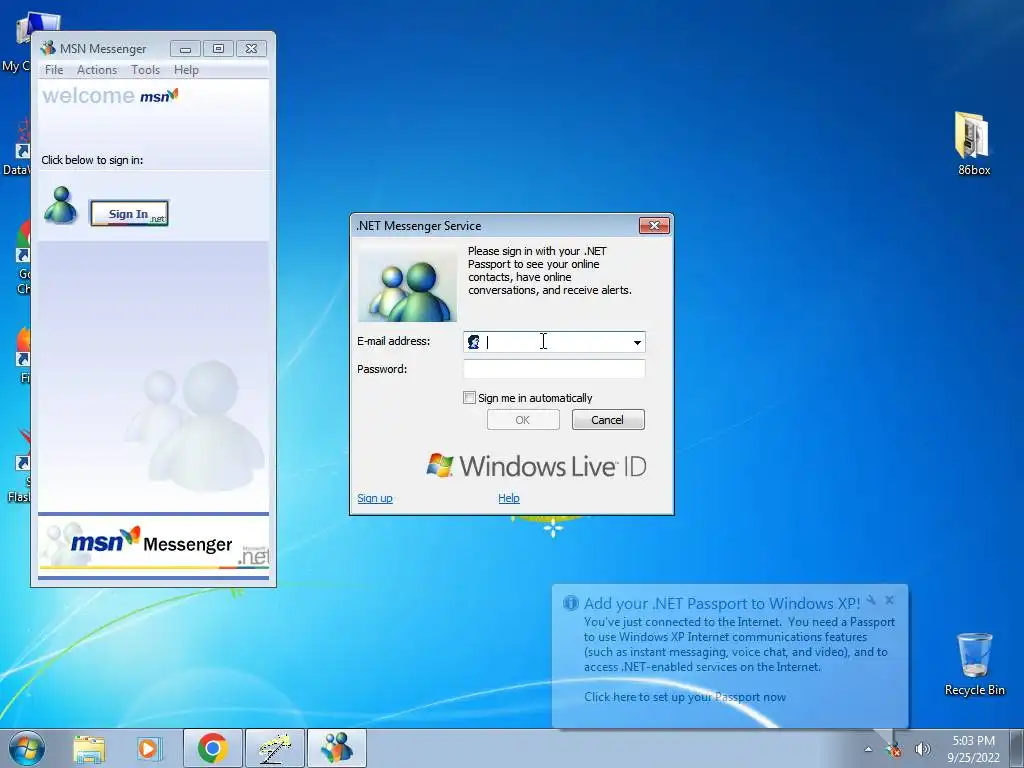Click the msn Messenger banner at window bottom
The width and height of the screenshot is (1024, 768).
click(153, 546)
